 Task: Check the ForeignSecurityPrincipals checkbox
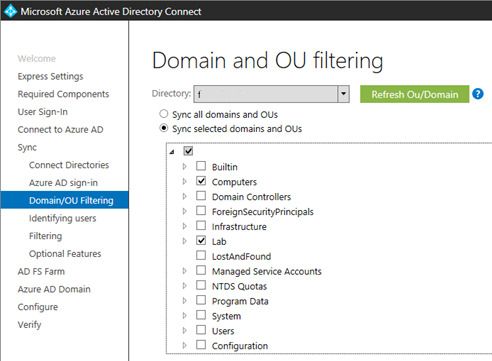(201, 211)
